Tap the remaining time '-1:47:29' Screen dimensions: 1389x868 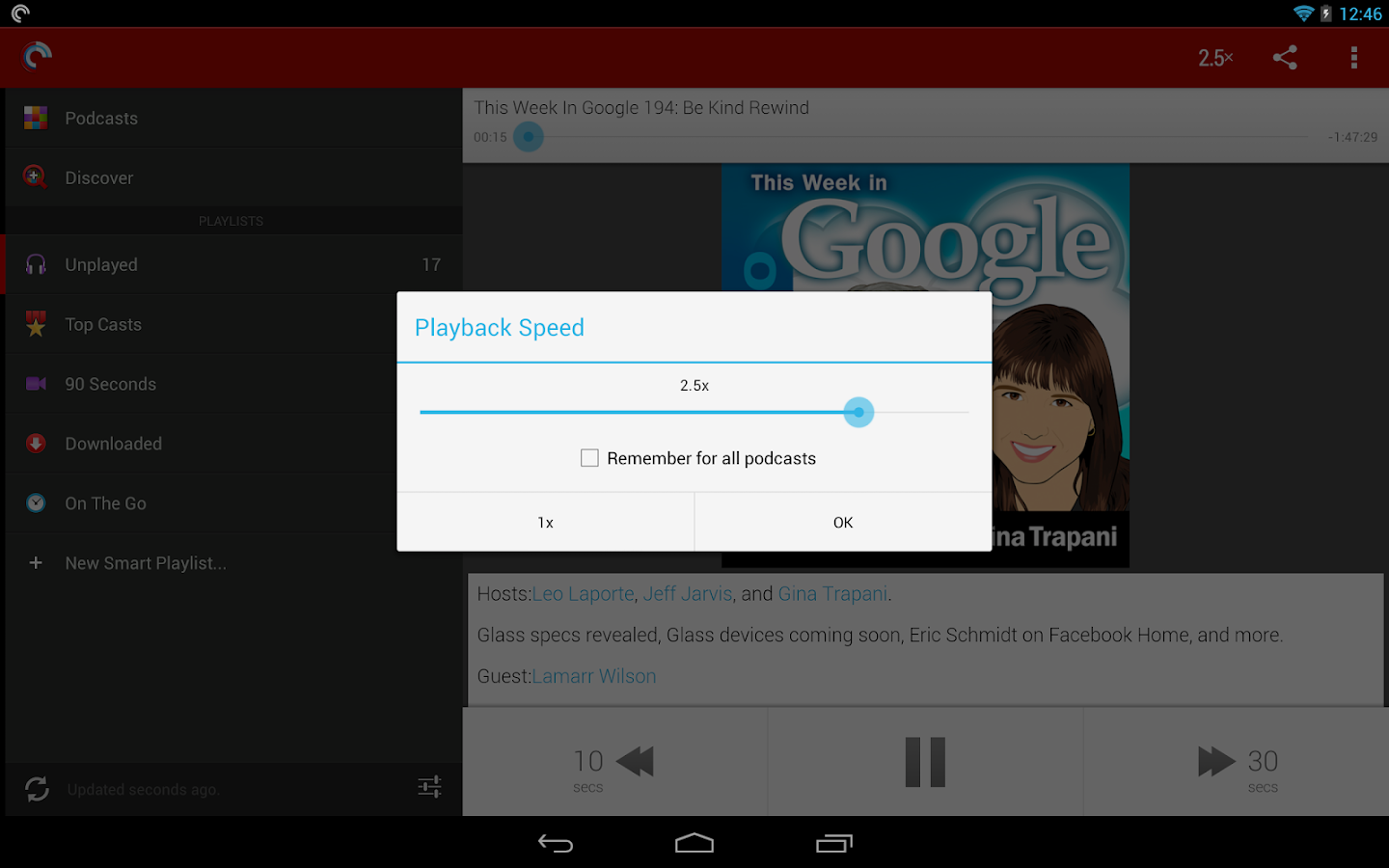tap(1352, 137)
